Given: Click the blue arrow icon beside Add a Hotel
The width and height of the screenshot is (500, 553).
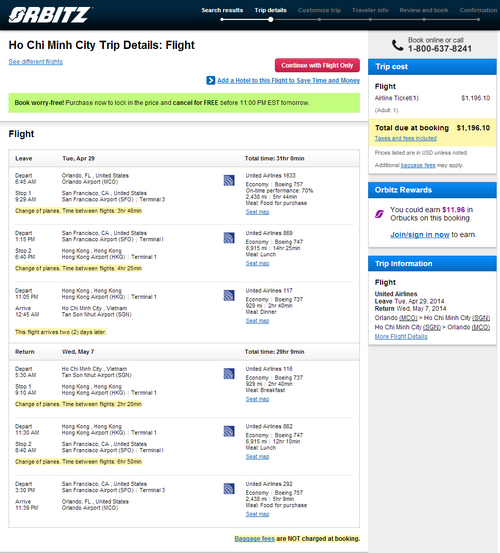Looking at the screenshot, I should click(x=211, y=80).
